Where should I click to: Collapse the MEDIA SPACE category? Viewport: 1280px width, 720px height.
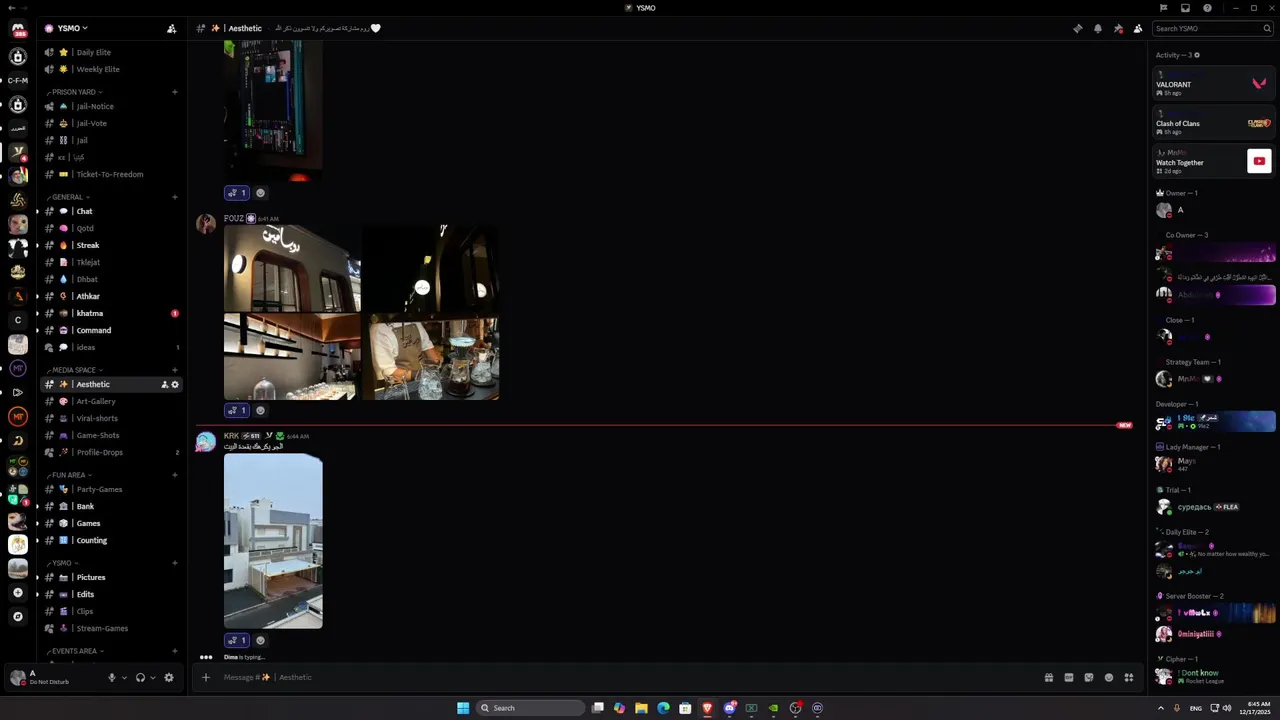pyautogui.click(x=75, y=370)
